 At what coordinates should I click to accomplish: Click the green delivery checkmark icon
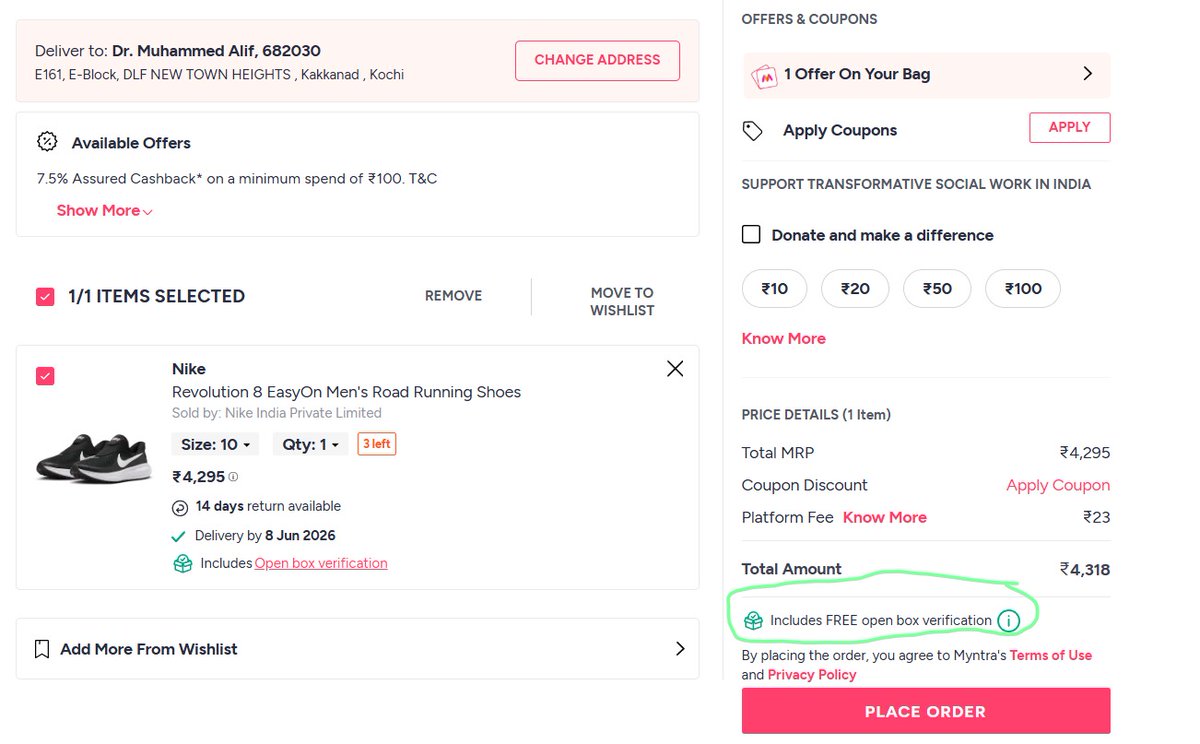pyautogui.click(x=179, y=536)
